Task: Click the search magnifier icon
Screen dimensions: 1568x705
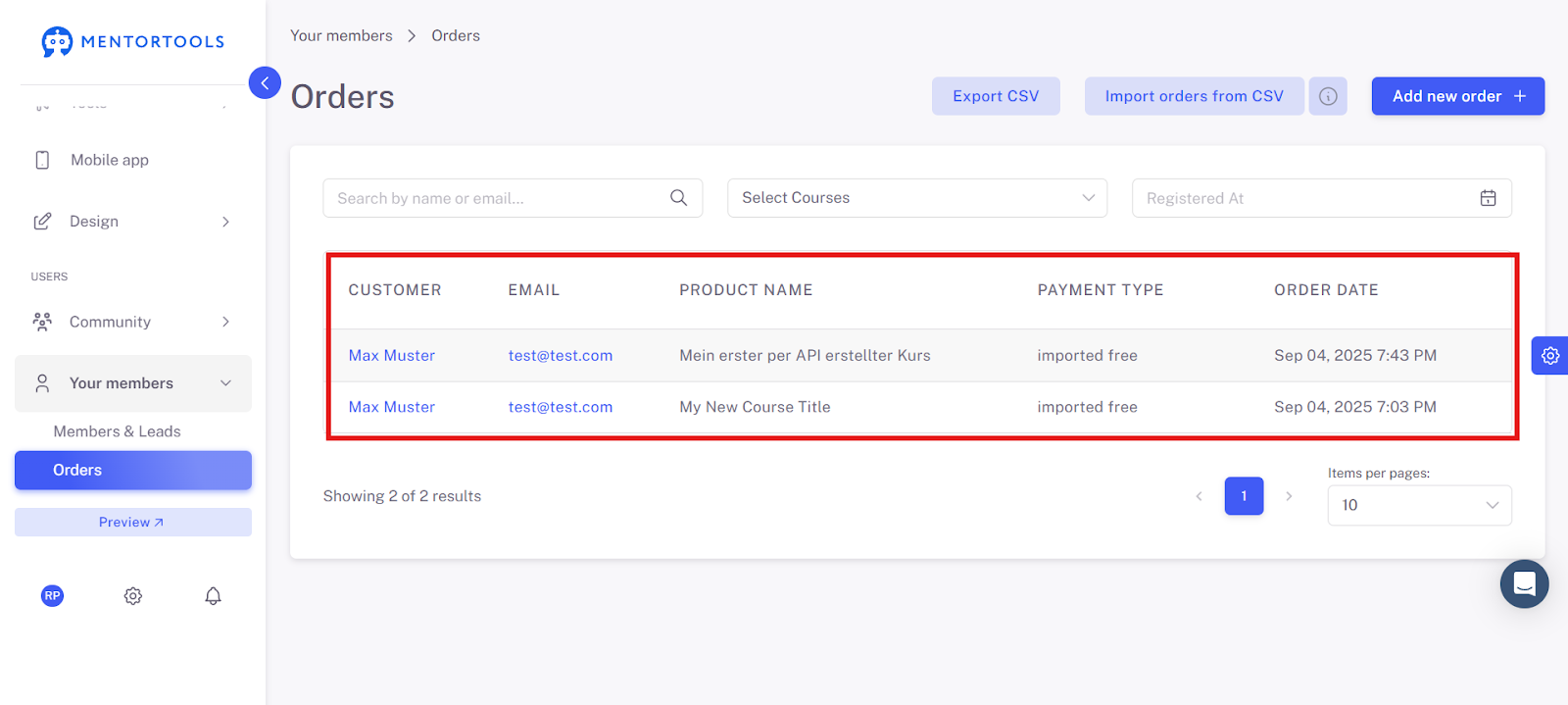Action: click(678, 198)
